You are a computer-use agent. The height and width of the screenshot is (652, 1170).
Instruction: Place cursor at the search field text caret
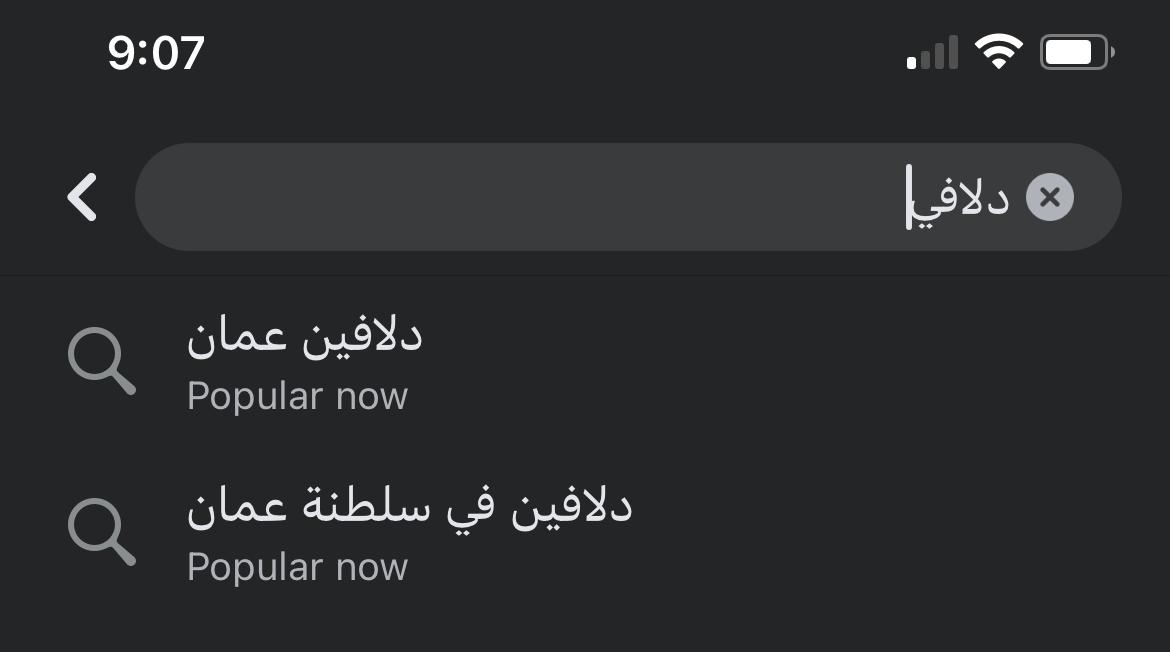[x=909, y=198]
